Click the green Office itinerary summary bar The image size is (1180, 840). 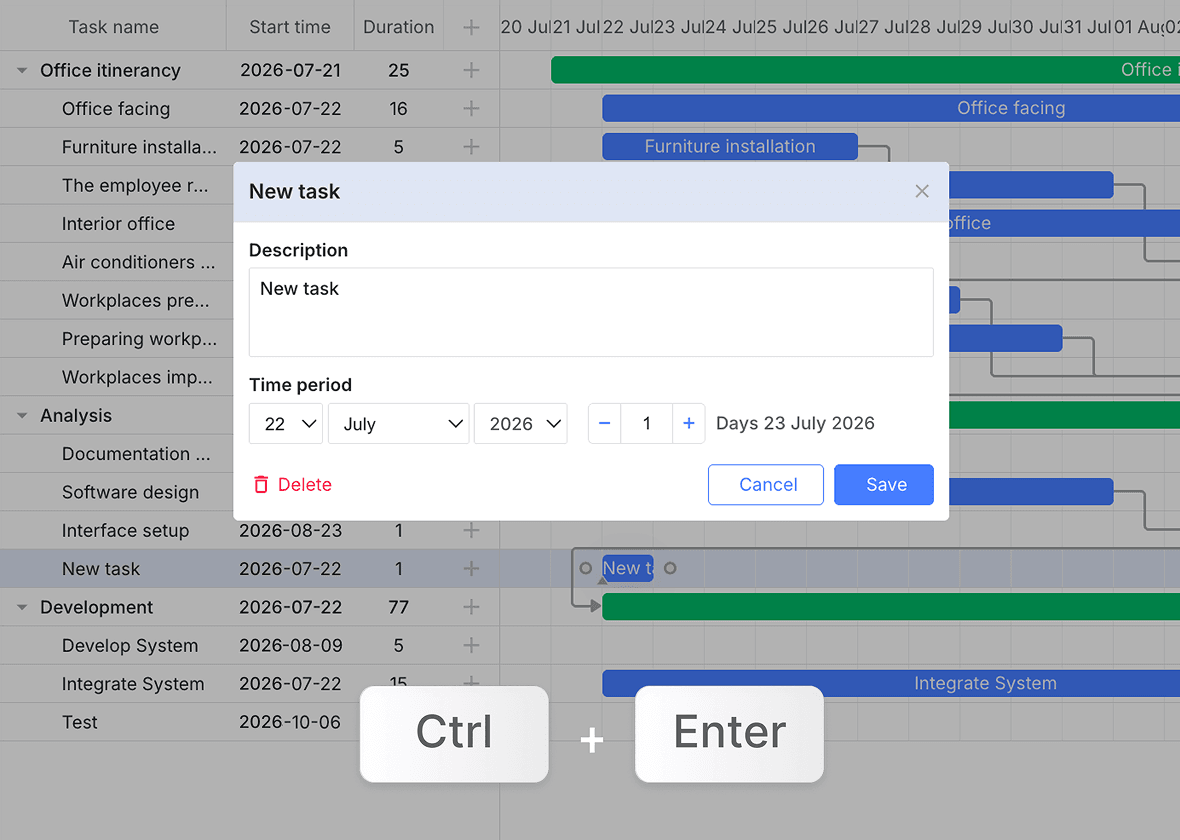coord(865,70)
